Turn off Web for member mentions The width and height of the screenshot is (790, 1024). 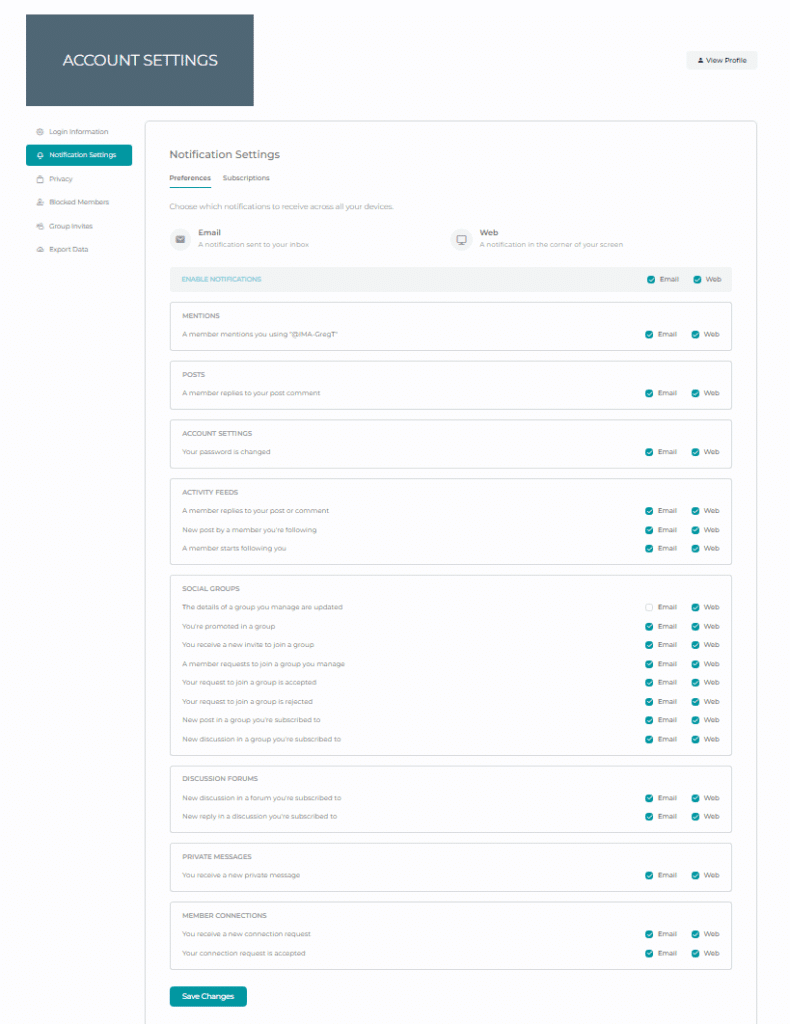point(696,335)
